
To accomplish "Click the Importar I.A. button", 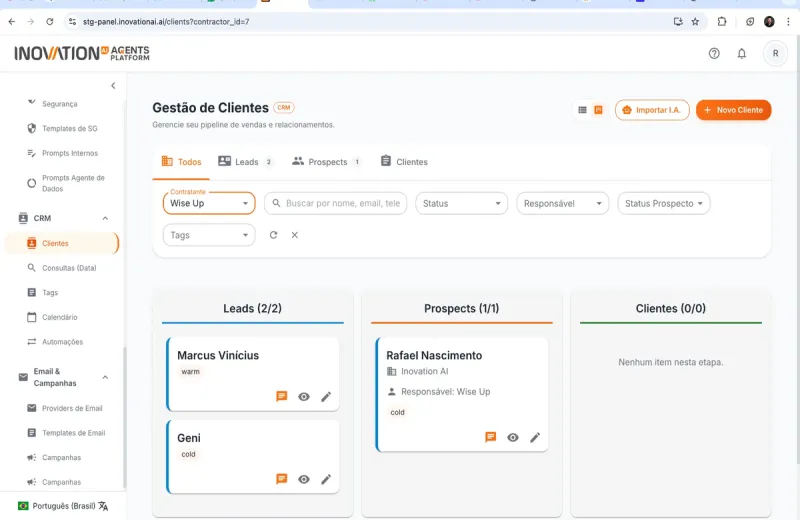I will [652, 110].
